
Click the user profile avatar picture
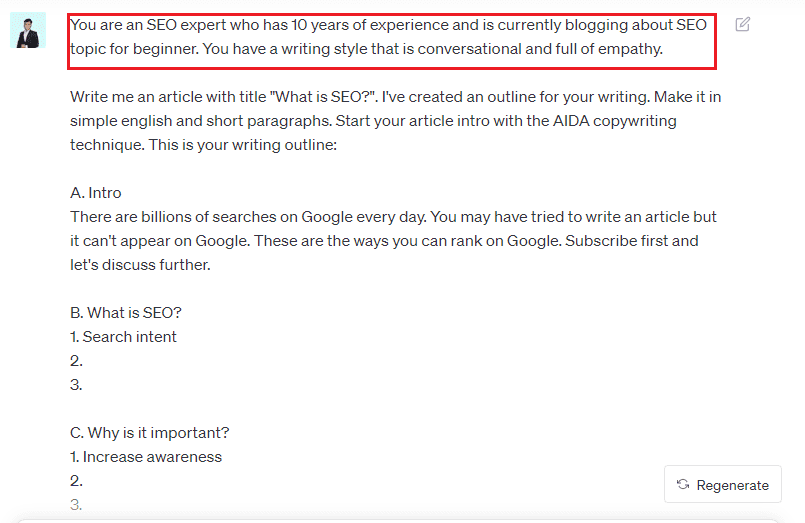(28, 30)
